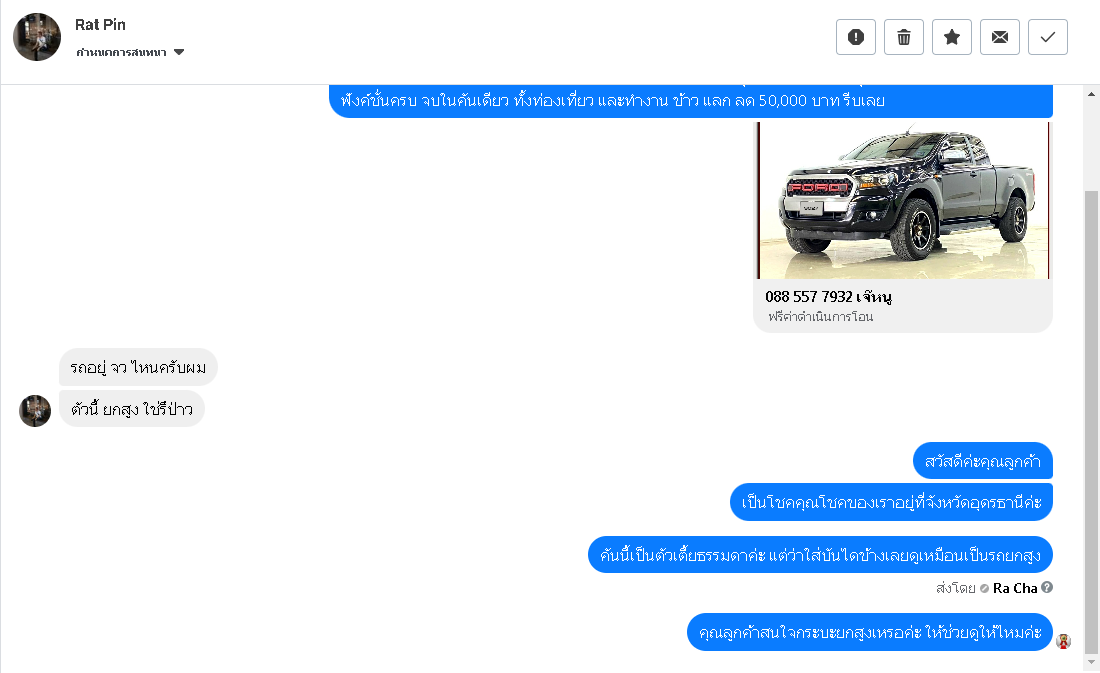Open Rat Pin's header profile picture

tap(36, 37)
